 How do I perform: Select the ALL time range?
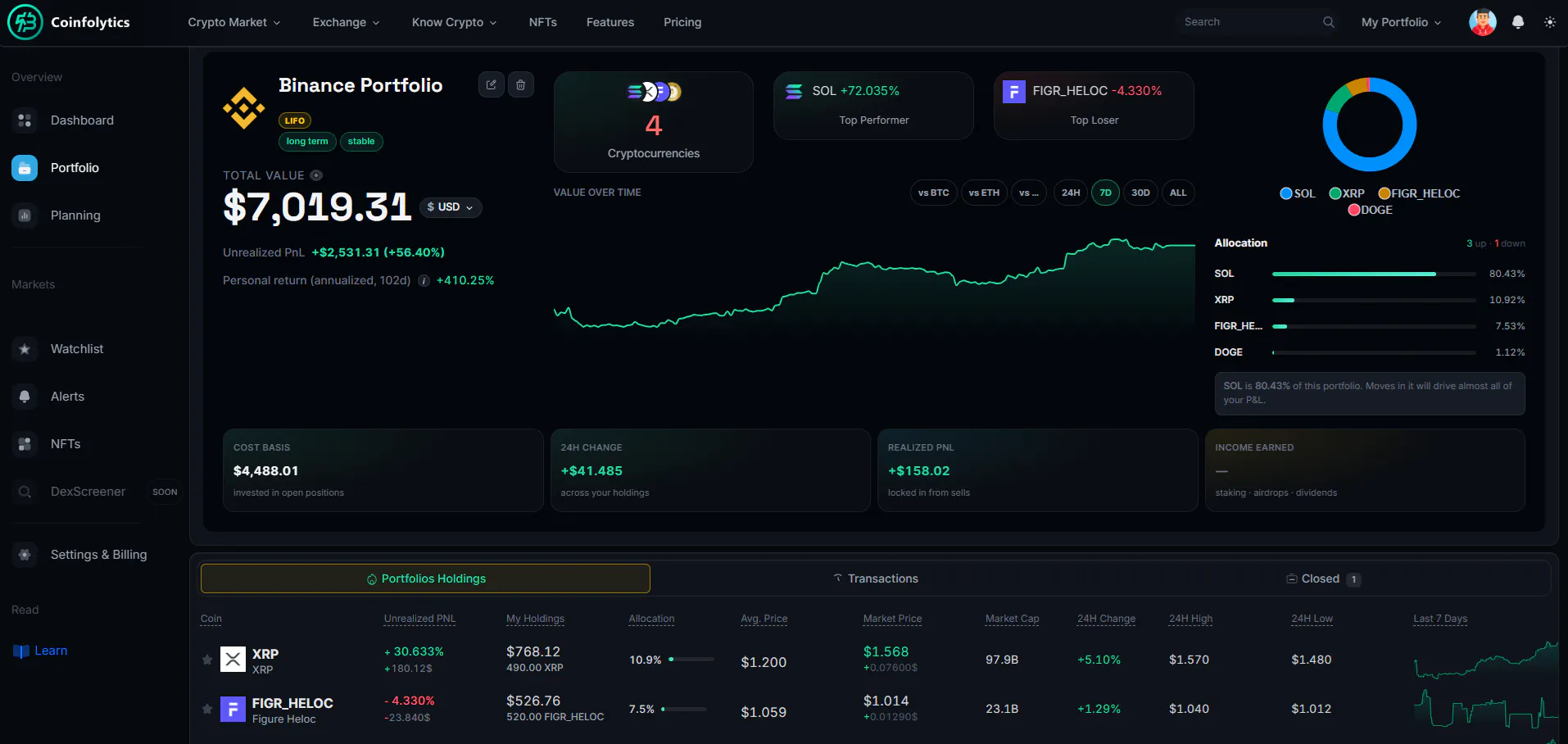(1178, 193)
